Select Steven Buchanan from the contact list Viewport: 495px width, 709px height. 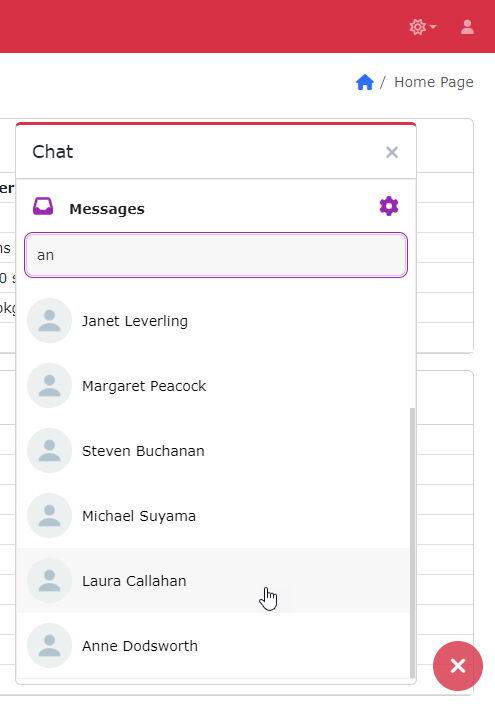[213, 451]
